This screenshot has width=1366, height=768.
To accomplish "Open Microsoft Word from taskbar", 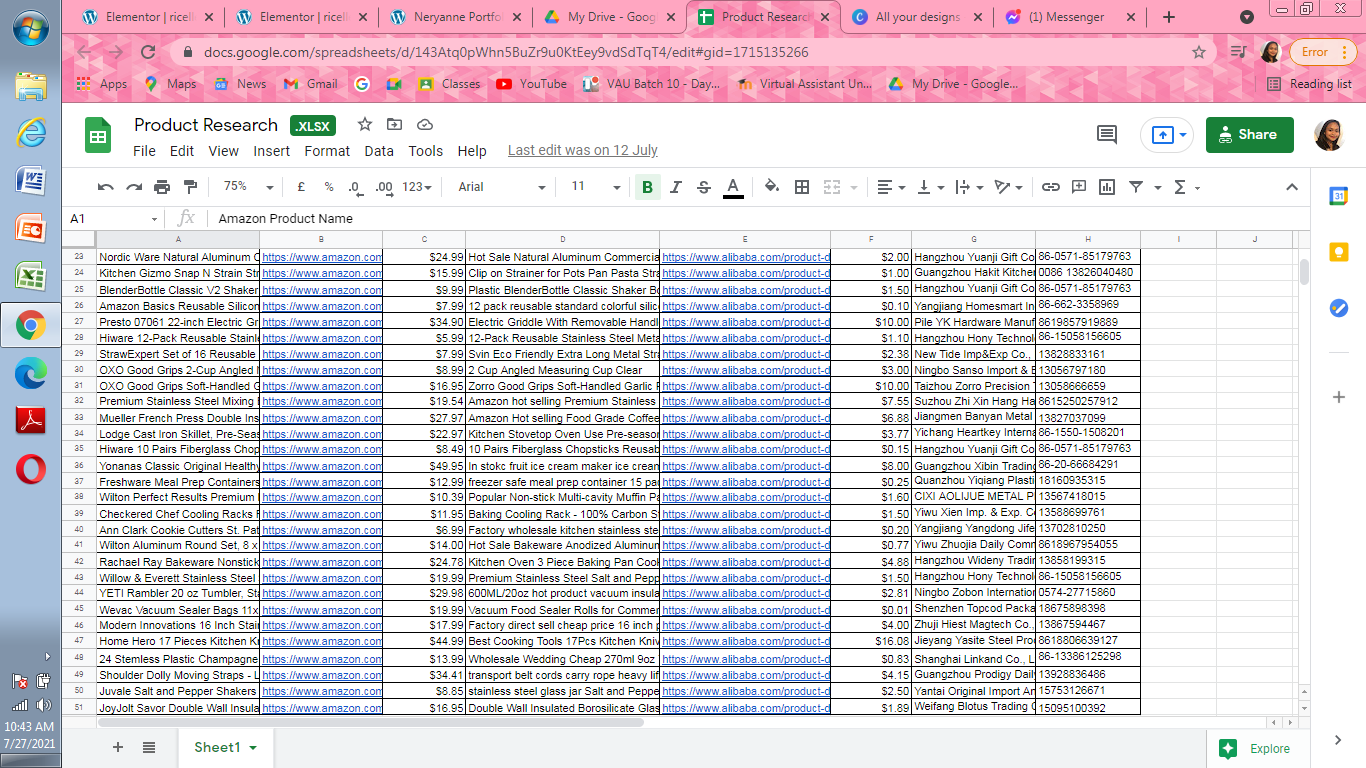I will coord(30,181).
